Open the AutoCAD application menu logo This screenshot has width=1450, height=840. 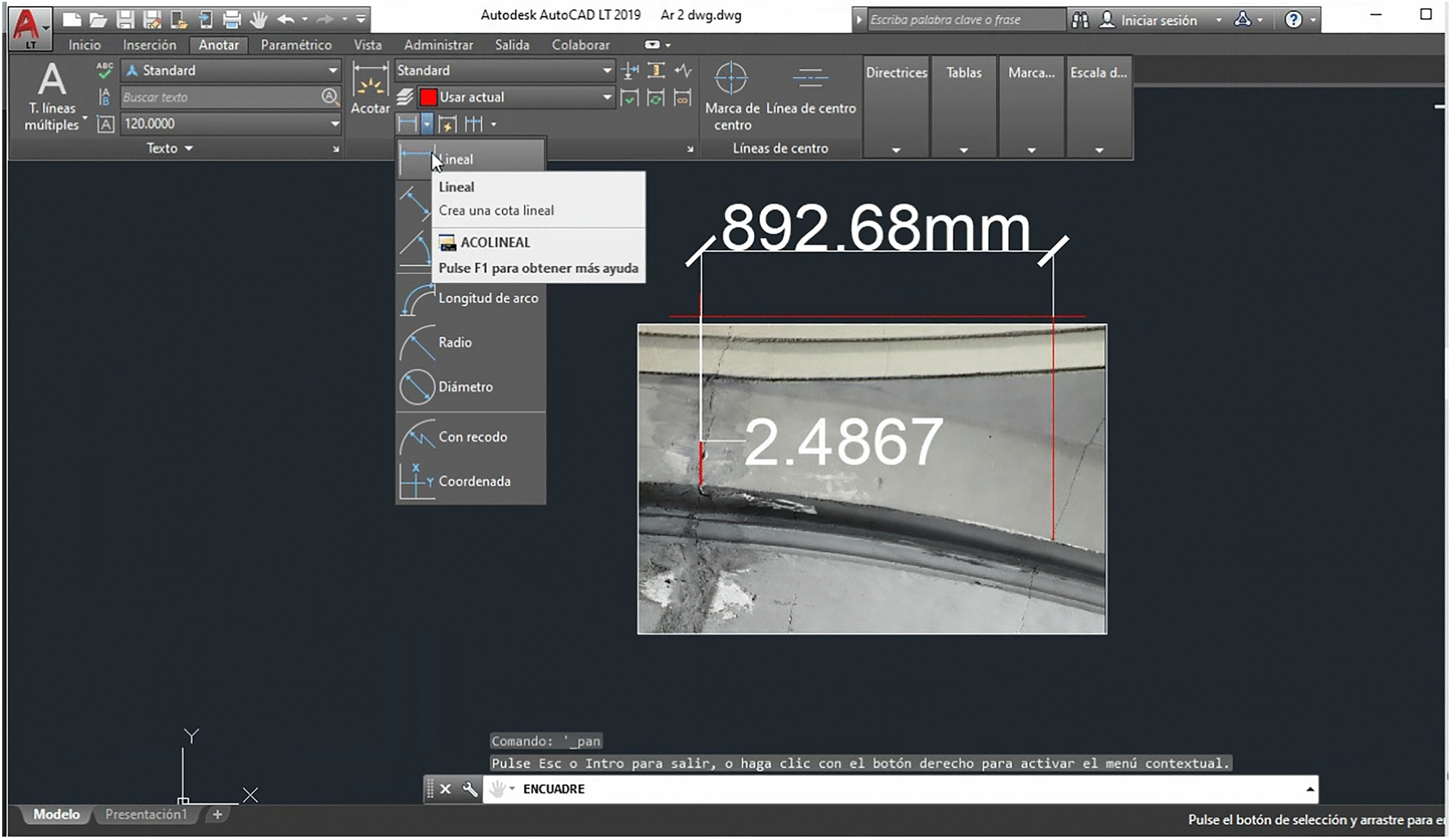(x=30, y=28)
